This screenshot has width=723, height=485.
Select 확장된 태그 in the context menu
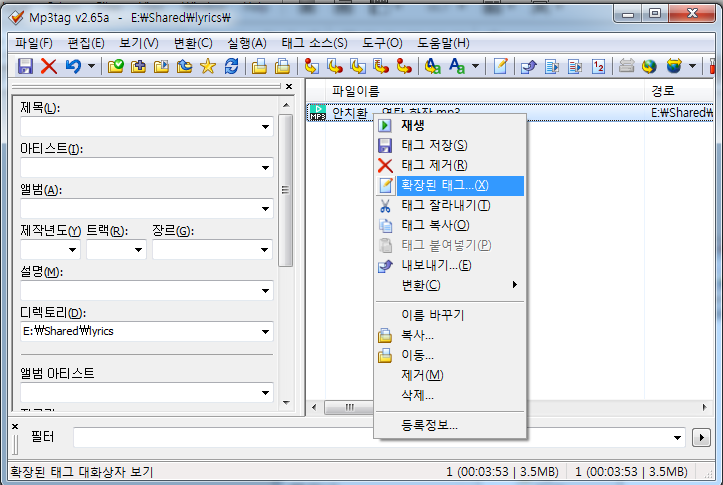click(x=445, y=185)
